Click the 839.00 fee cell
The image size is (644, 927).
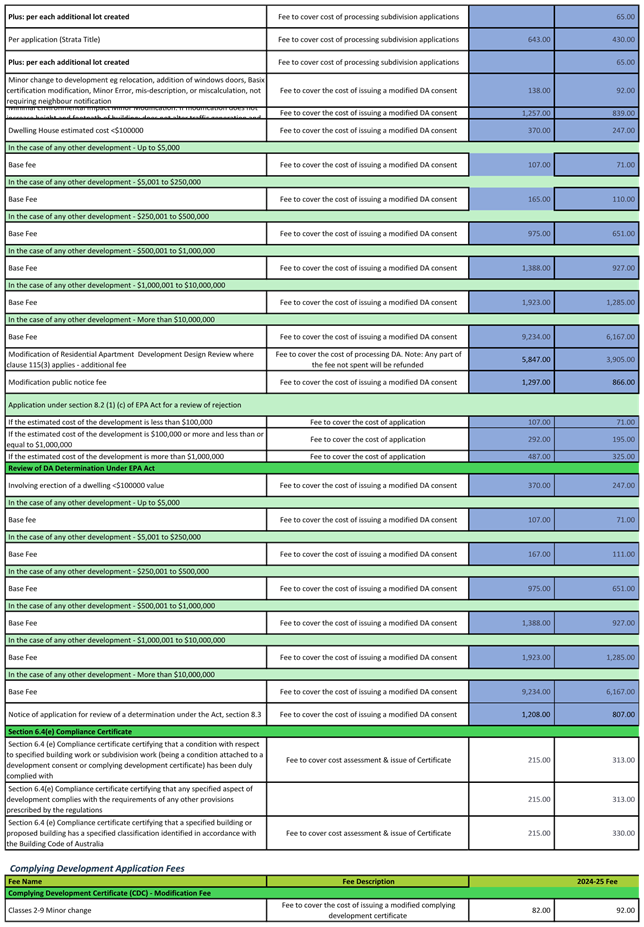point(597,113)
